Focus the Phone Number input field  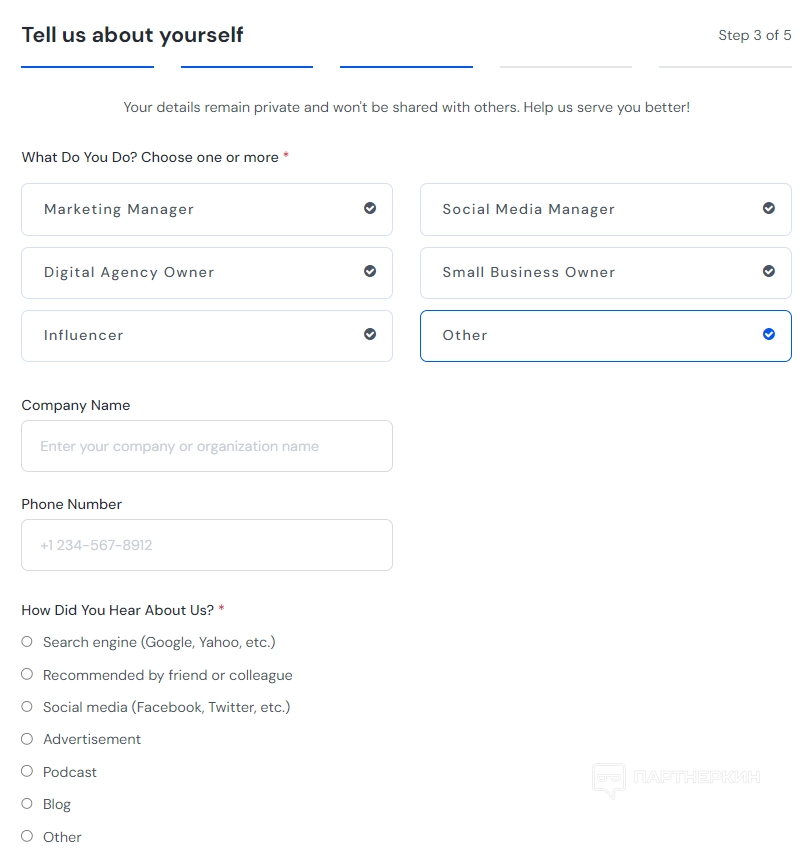point(207,545)
